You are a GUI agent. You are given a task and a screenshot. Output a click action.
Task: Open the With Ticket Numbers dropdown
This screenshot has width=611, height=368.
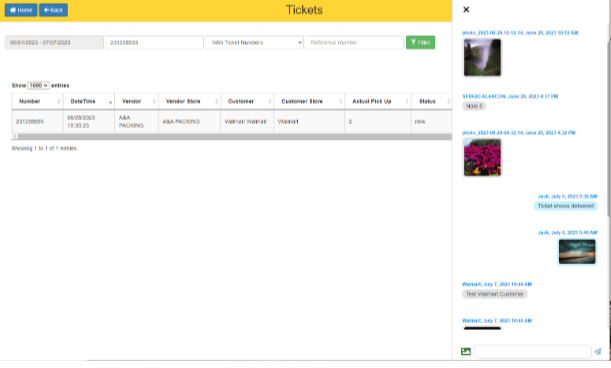[x=254, y=42]
